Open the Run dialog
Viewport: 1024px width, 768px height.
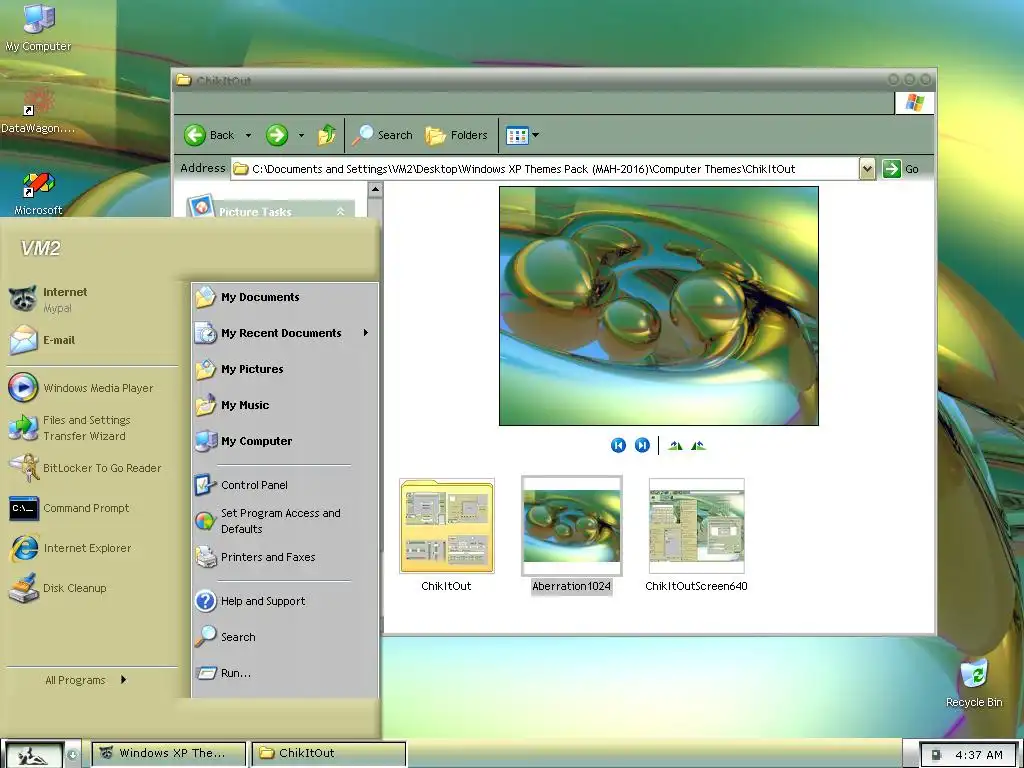[285, 673]
